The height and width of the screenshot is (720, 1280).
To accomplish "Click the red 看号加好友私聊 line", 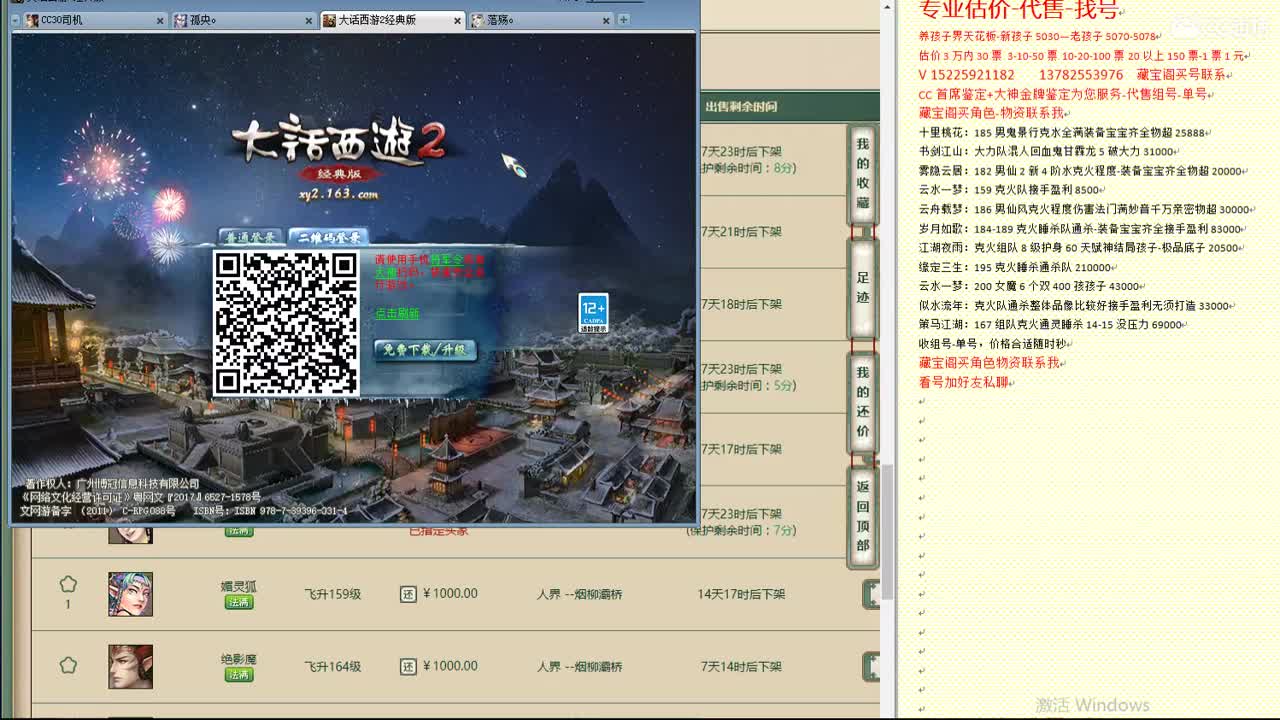I will 964,382.
